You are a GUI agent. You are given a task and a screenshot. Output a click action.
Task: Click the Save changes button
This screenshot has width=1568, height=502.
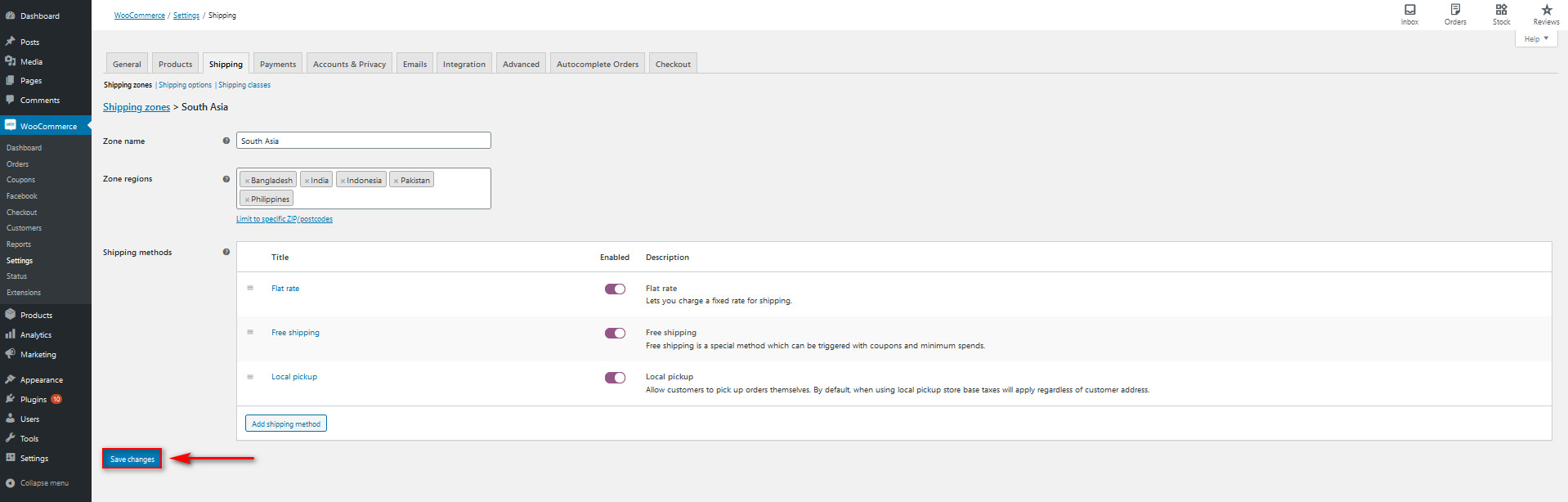[132, 459]
